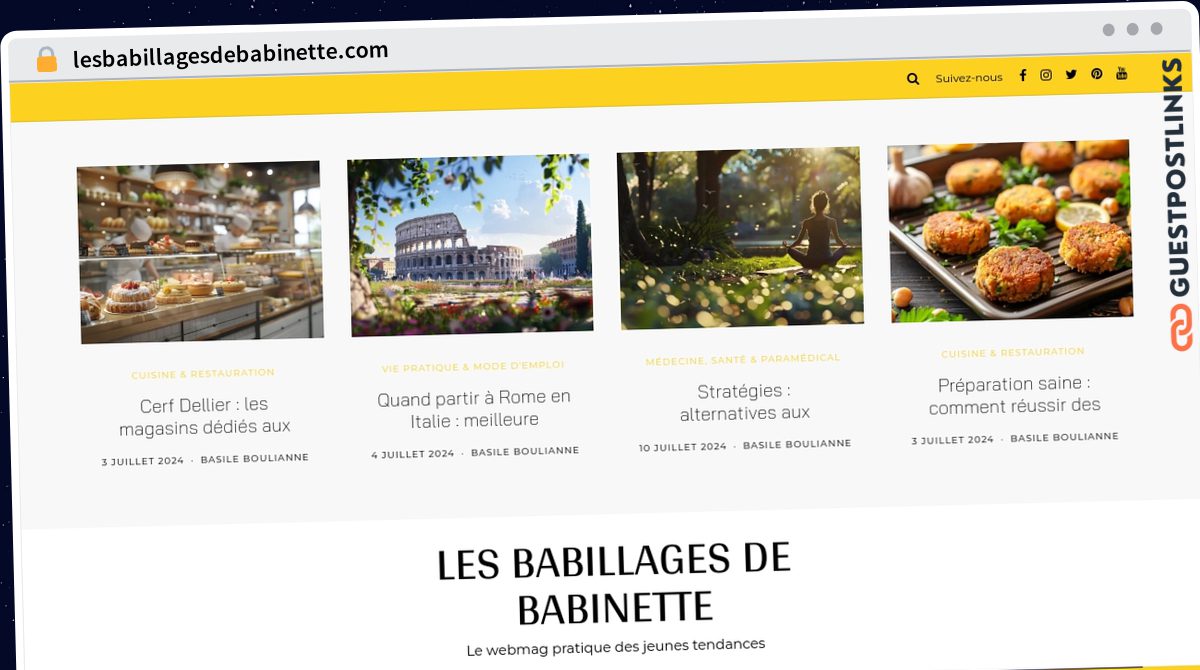Viewport: 1200px width, 670px height.
Task: Open Quand partir à Rome article title
Action: pos(474,409)
